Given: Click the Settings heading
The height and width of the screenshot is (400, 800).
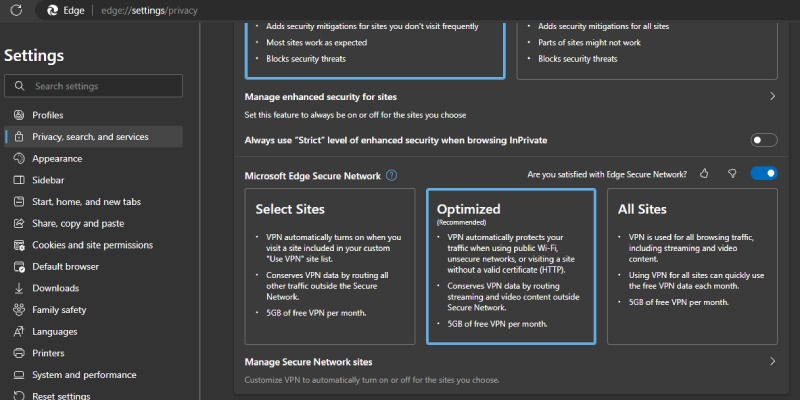Looking at the screenshot, I should (x=34, y=56).
